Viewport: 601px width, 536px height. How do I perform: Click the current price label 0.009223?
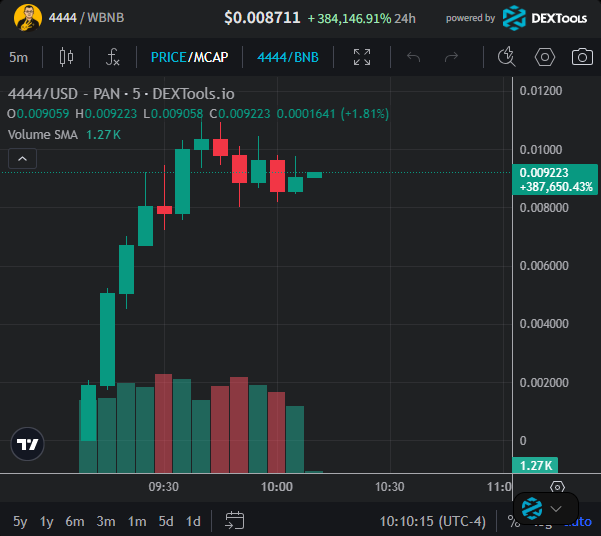555,179
